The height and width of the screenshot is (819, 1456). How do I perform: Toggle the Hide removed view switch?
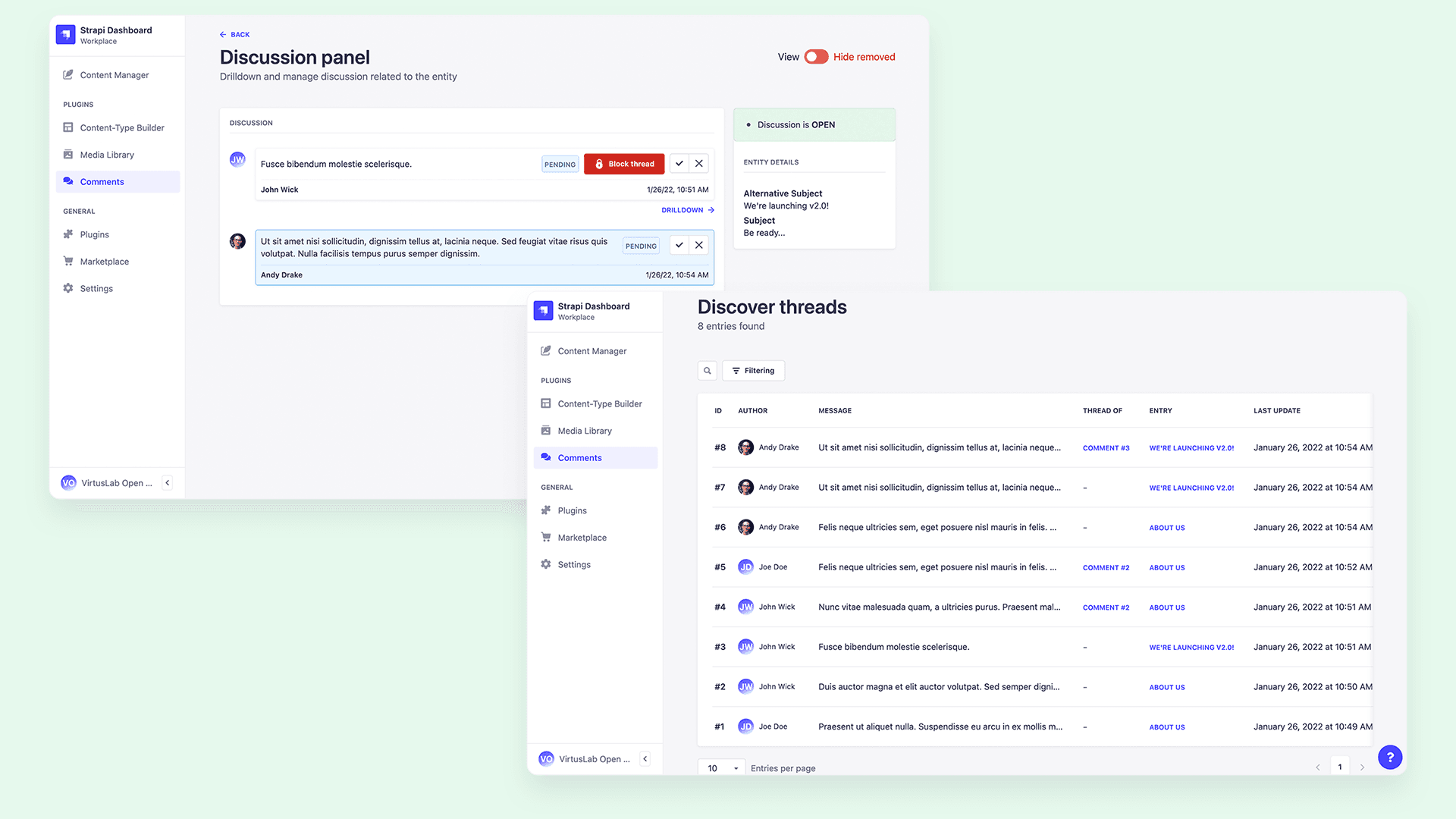[815, 56]
